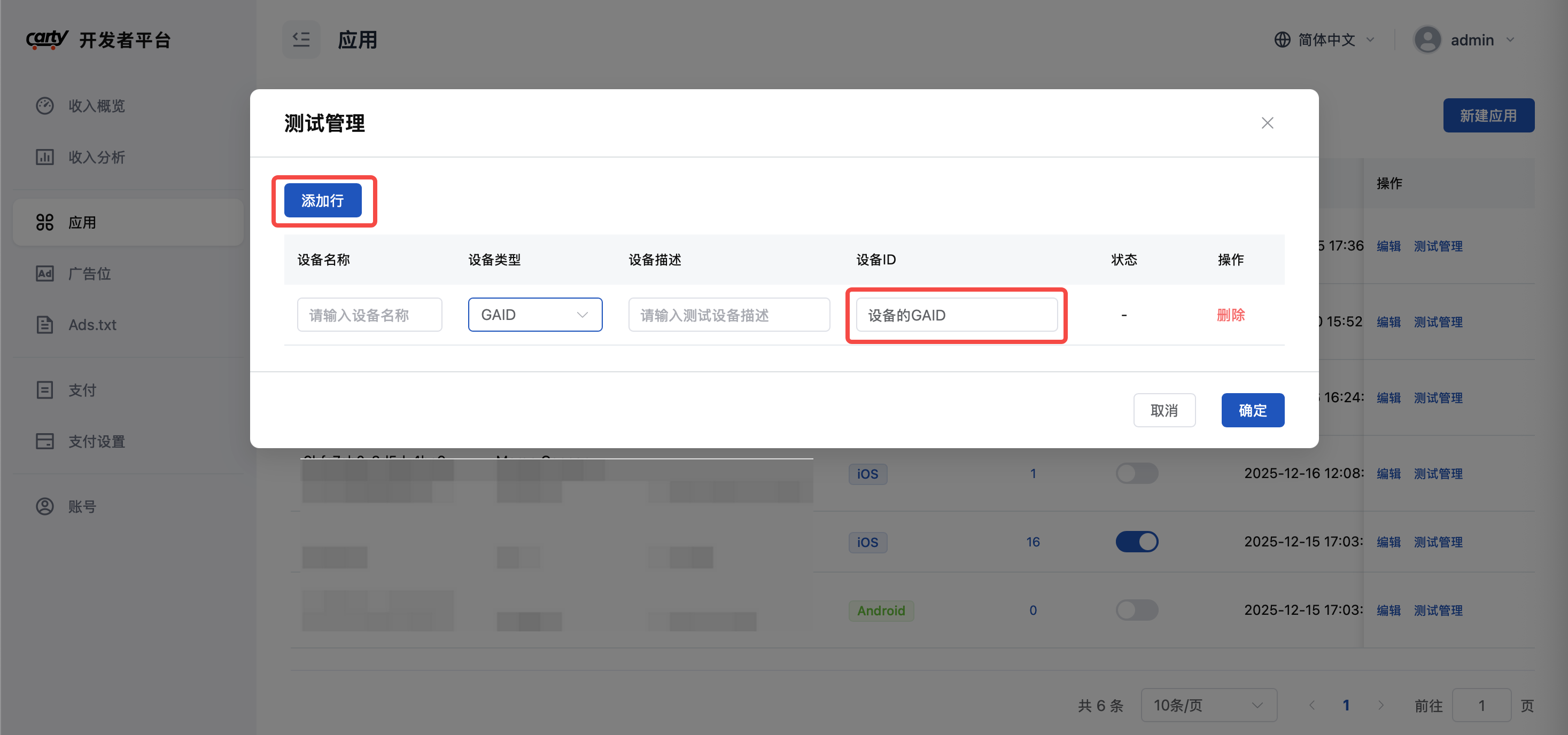Go to 支付设置 menu item
Image resolution: width=1568 pixels, height=735 pixels.
pos(96,441)
